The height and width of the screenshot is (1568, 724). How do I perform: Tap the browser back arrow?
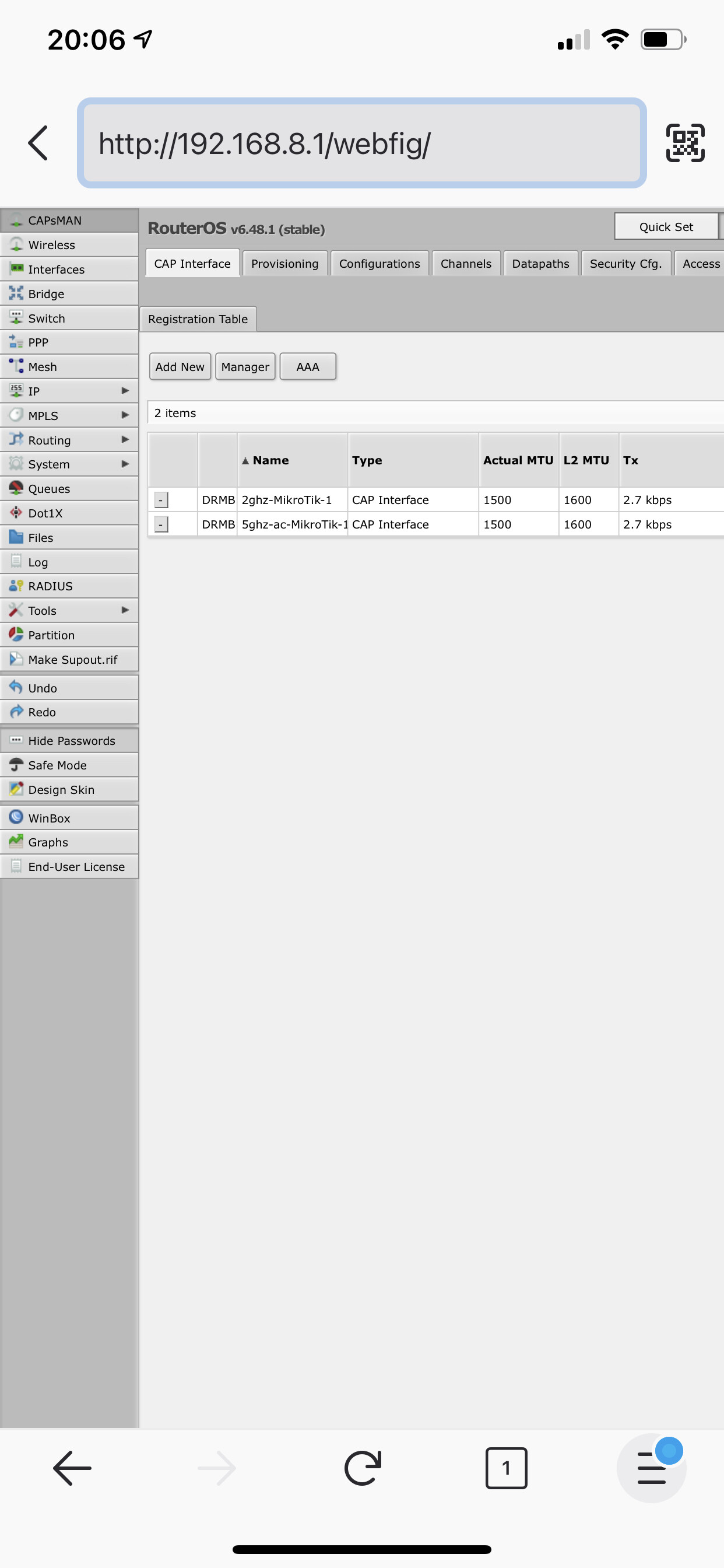point(72,1468)
